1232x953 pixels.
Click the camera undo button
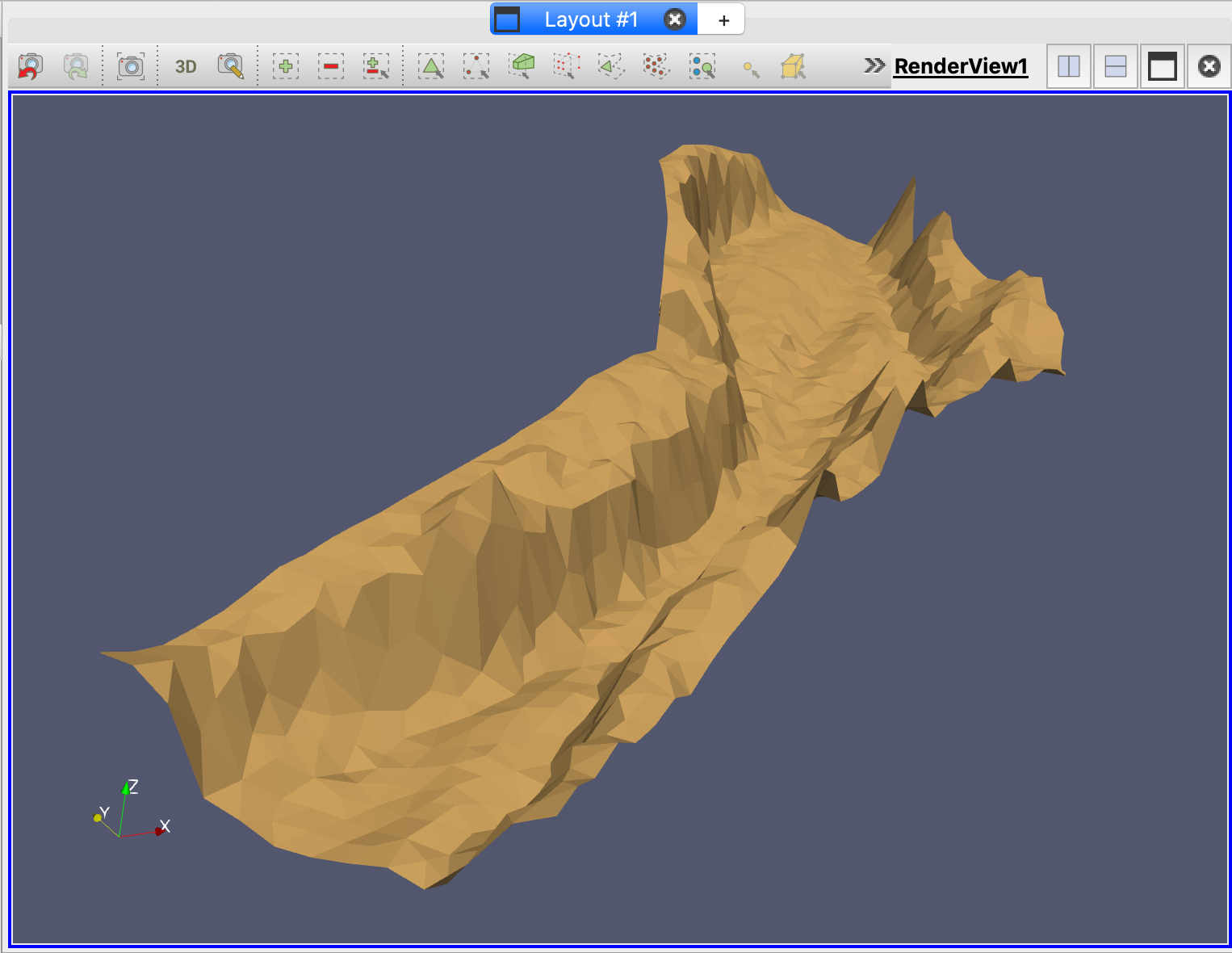[31, 66]
